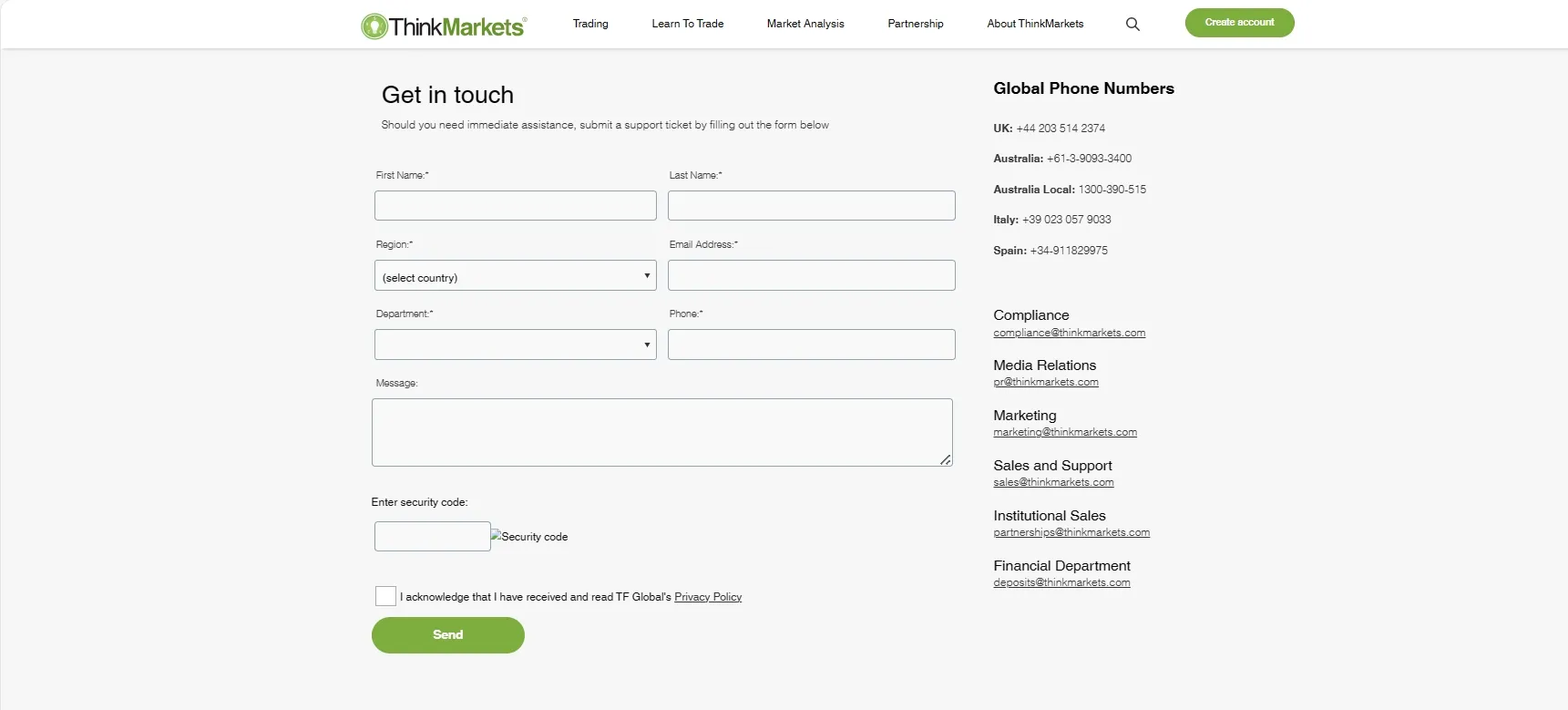Image resolution: width=1568 pixels, height=710 pixels.
Task: Click the Sales and Support heading
Action: pos(1052,466)
